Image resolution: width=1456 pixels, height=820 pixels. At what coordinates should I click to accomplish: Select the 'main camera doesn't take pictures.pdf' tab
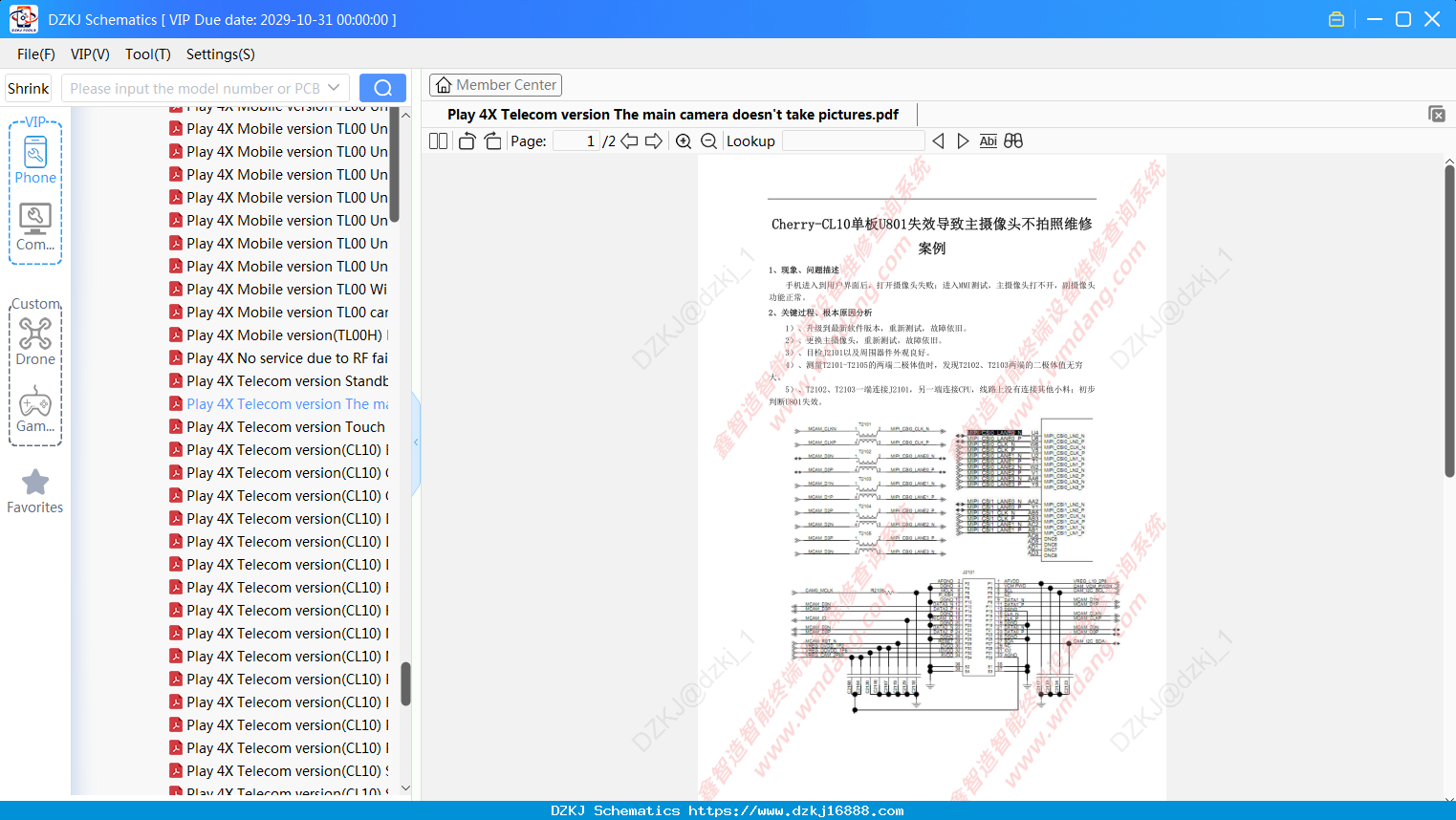coord(673,115)
